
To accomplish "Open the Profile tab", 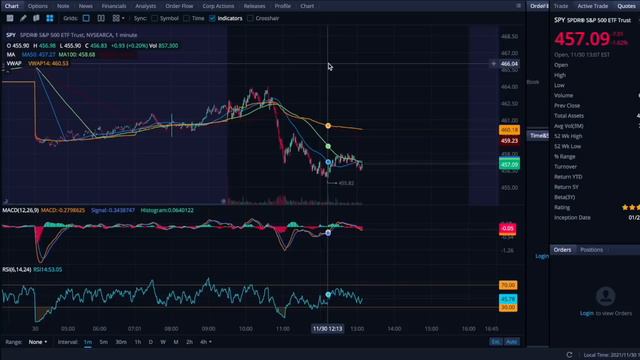I will point(282,6).
